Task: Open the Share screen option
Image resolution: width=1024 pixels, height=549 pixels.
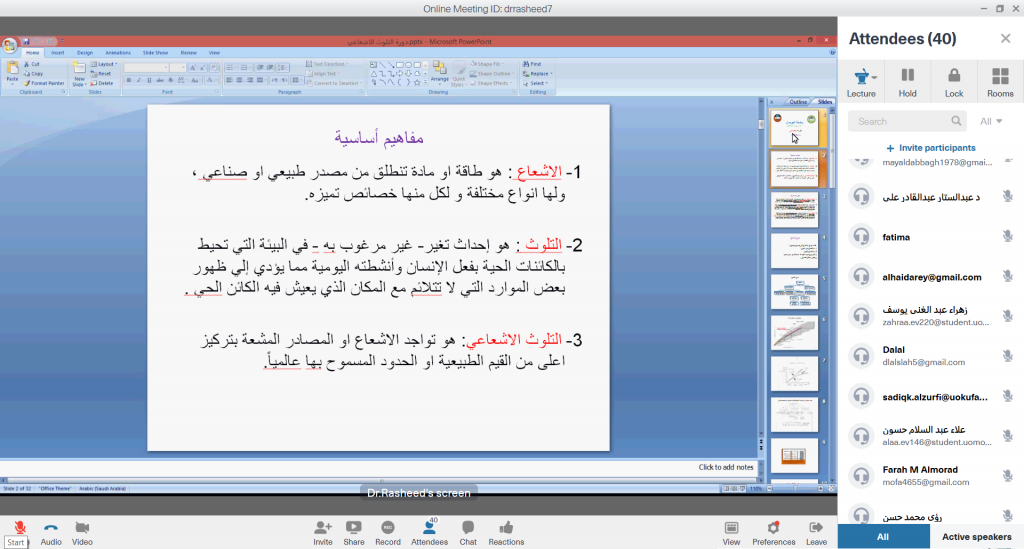Action: pos(353,527)
